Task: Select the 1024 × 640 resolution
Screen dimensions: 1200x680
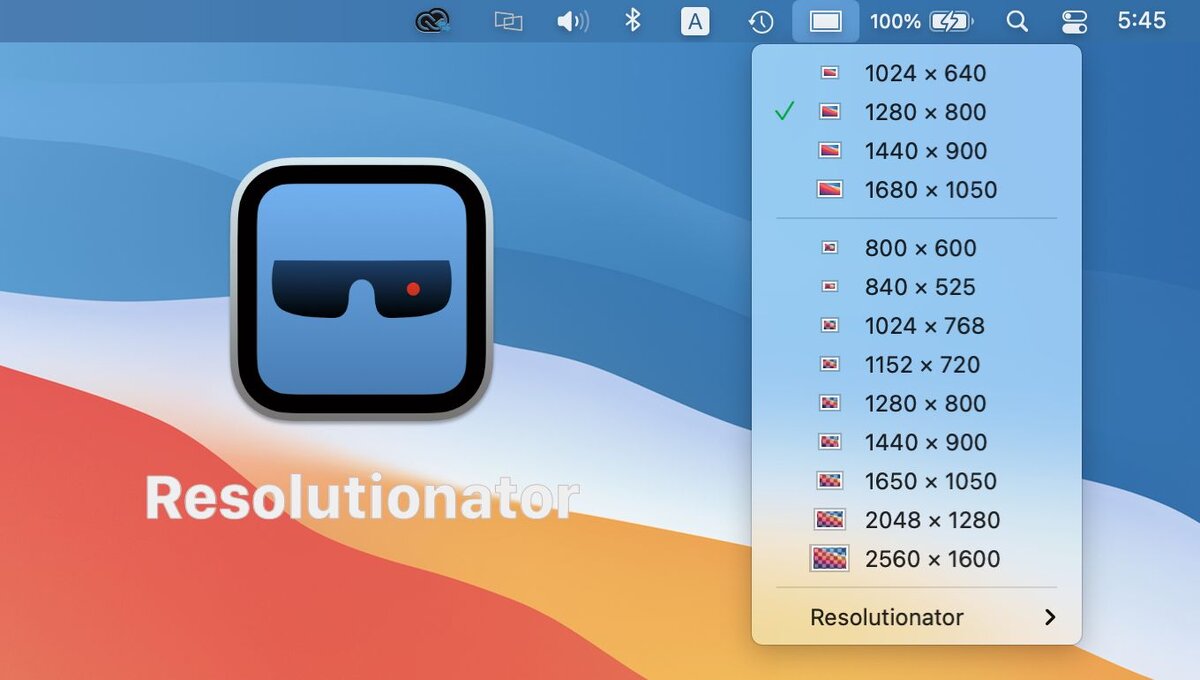Action: (x=916, y=73)
